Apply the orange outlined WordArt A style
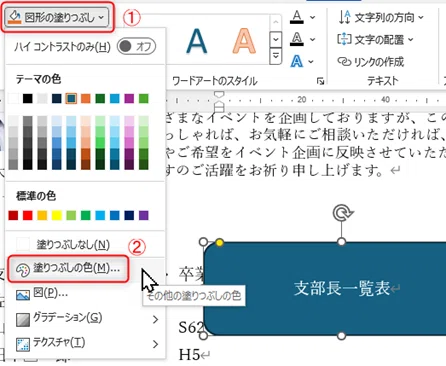The image size is (446, 366). pyautogui.click(x=244, y=41)
